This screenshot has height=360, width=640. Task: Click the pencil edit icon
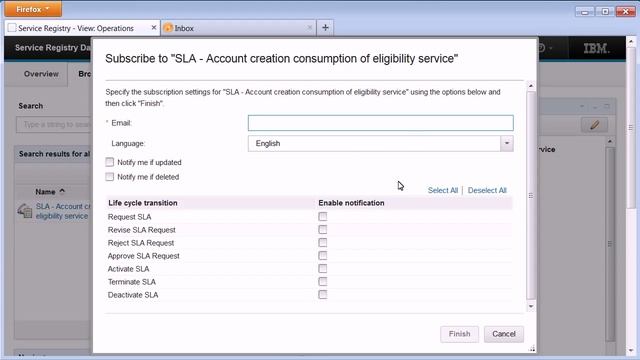coord(594,124)
